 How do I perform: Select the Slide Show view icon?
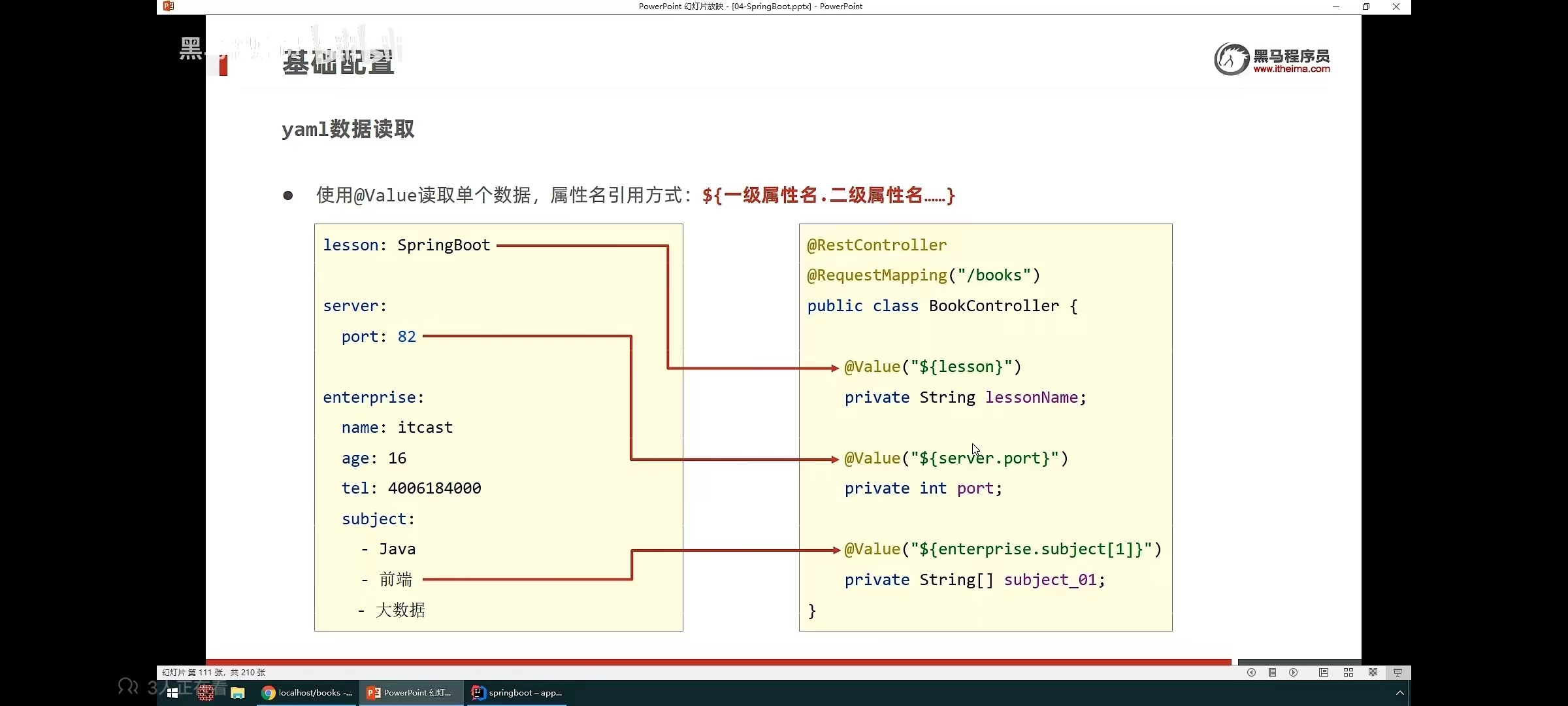(1397, 672)
